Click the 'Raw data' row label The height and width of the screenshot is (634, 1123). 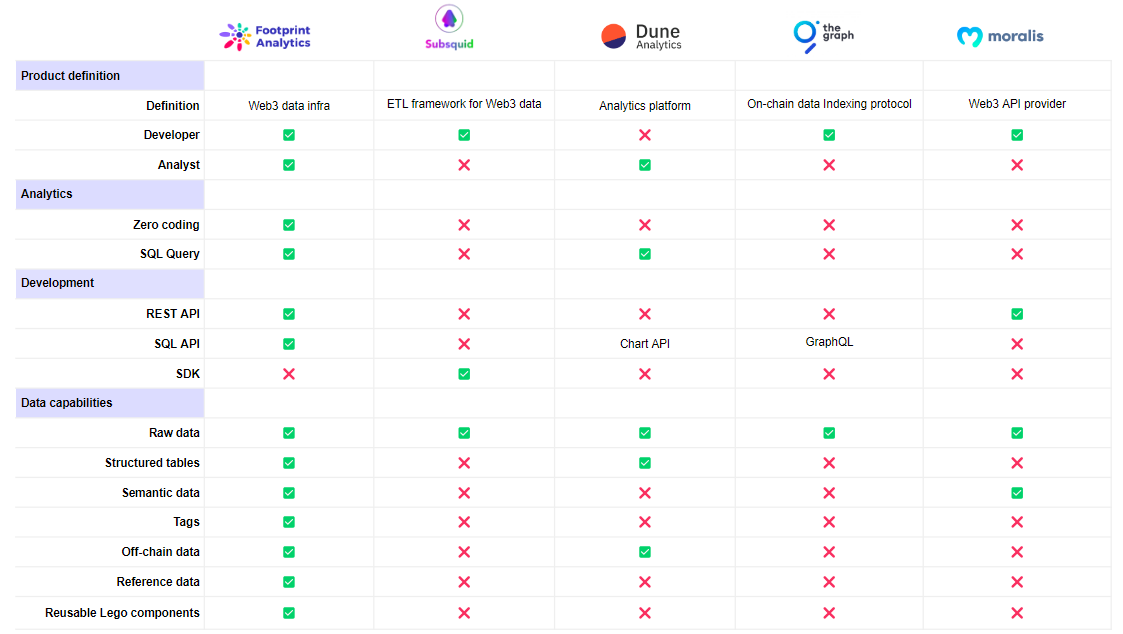[174, 433]
